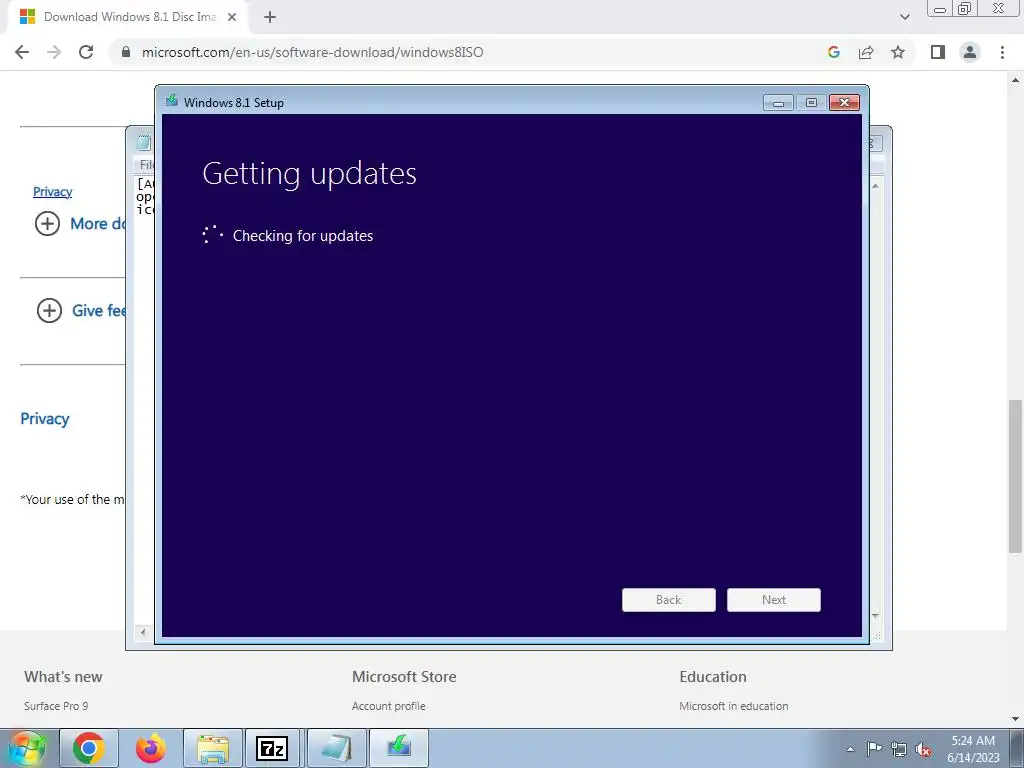Open network status tray icon

[x=899, y=749]
